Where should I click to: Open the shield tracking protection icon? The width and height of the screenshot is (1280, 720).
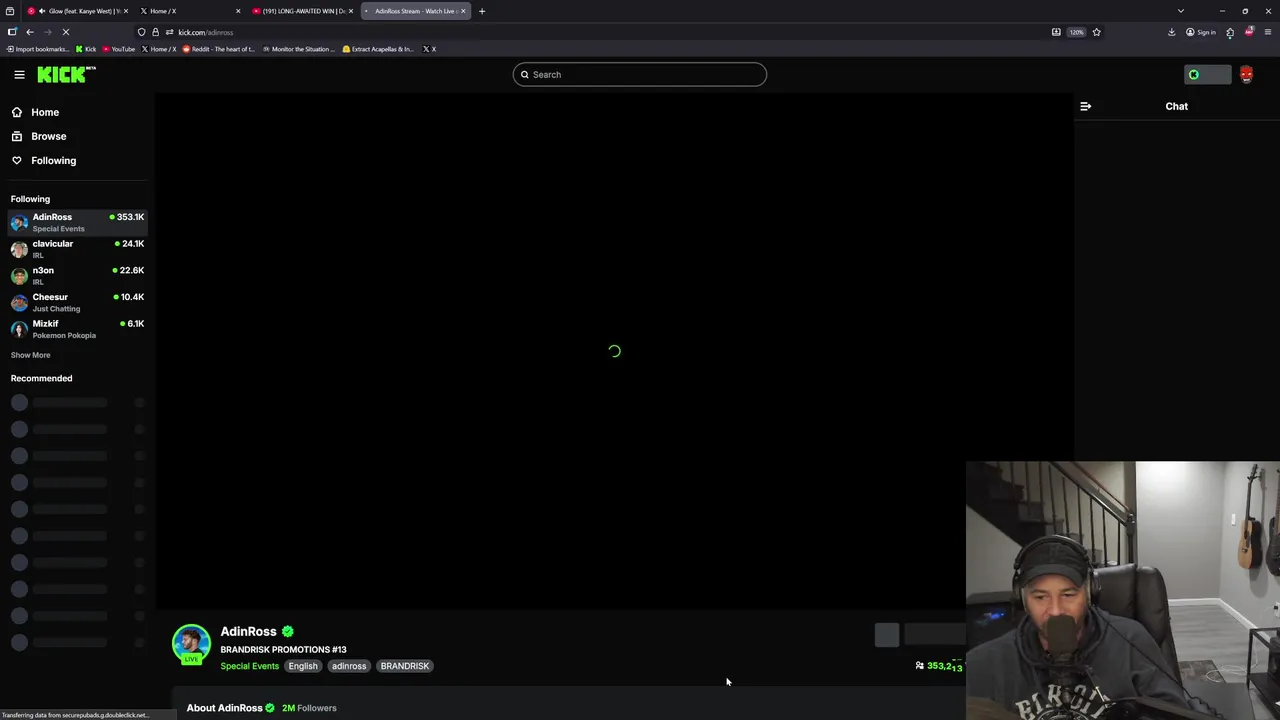[x=141, y=32]
